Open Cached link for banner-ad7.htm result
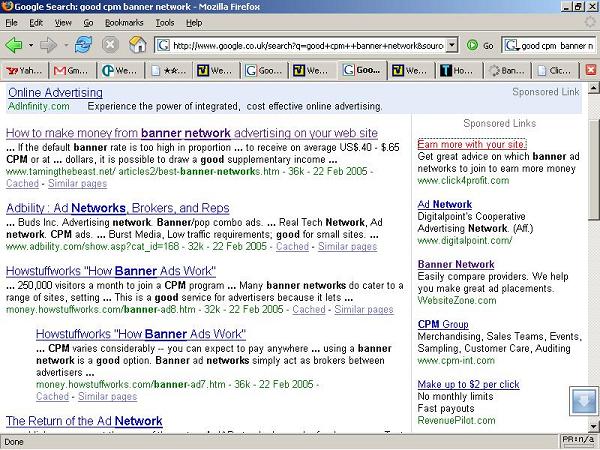This screenshot has height=450, width=600. (x=52, y=396)
